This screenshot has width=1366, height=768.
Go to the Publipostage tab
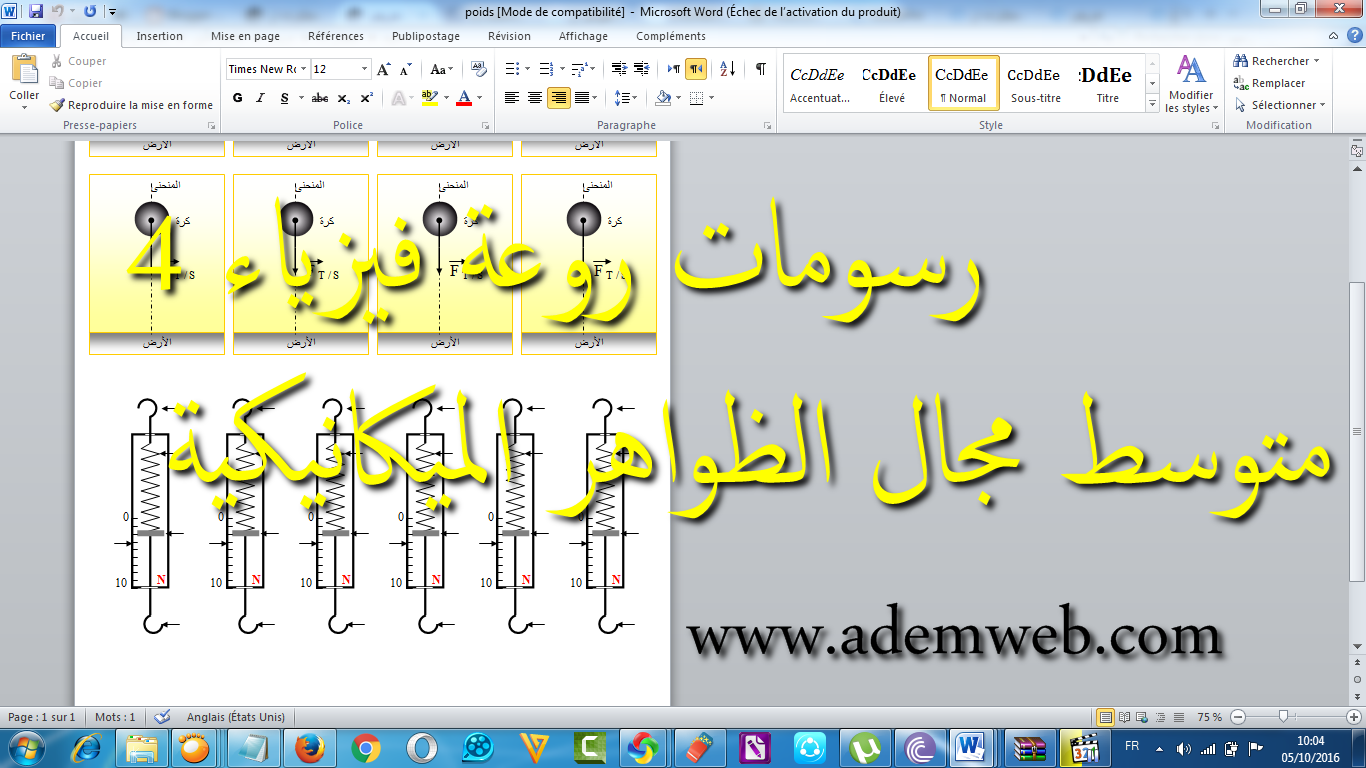click(x=426, y=36)
